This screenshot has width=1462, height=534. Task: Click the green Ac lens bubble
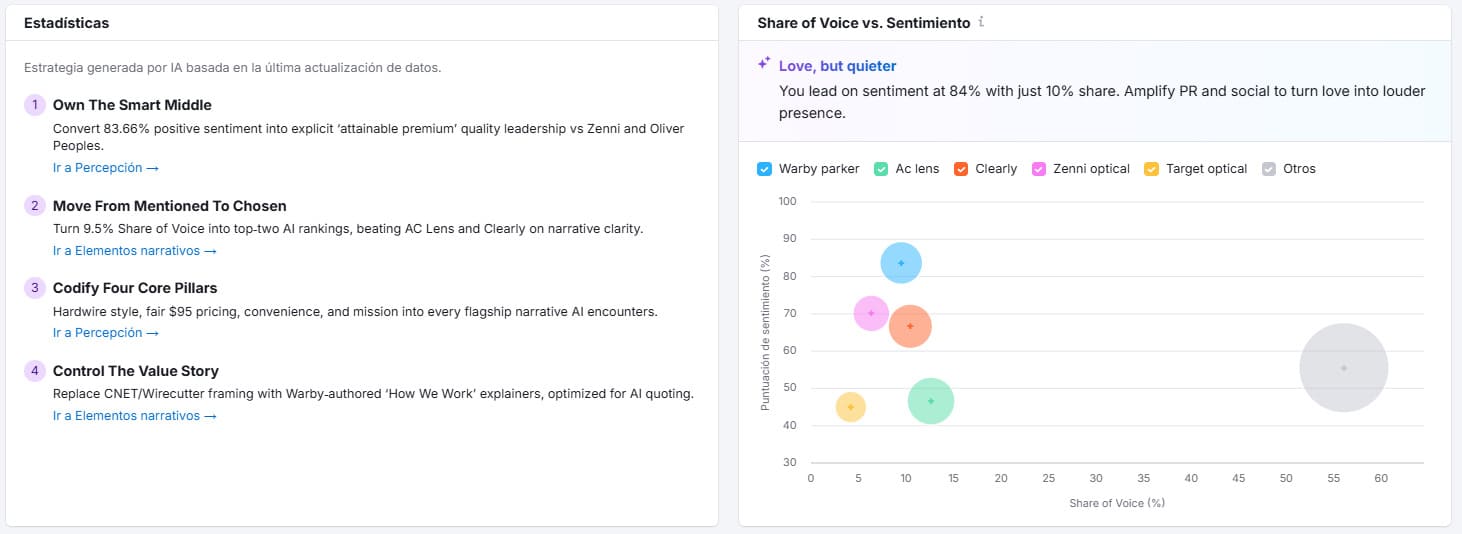click(931, 401)
